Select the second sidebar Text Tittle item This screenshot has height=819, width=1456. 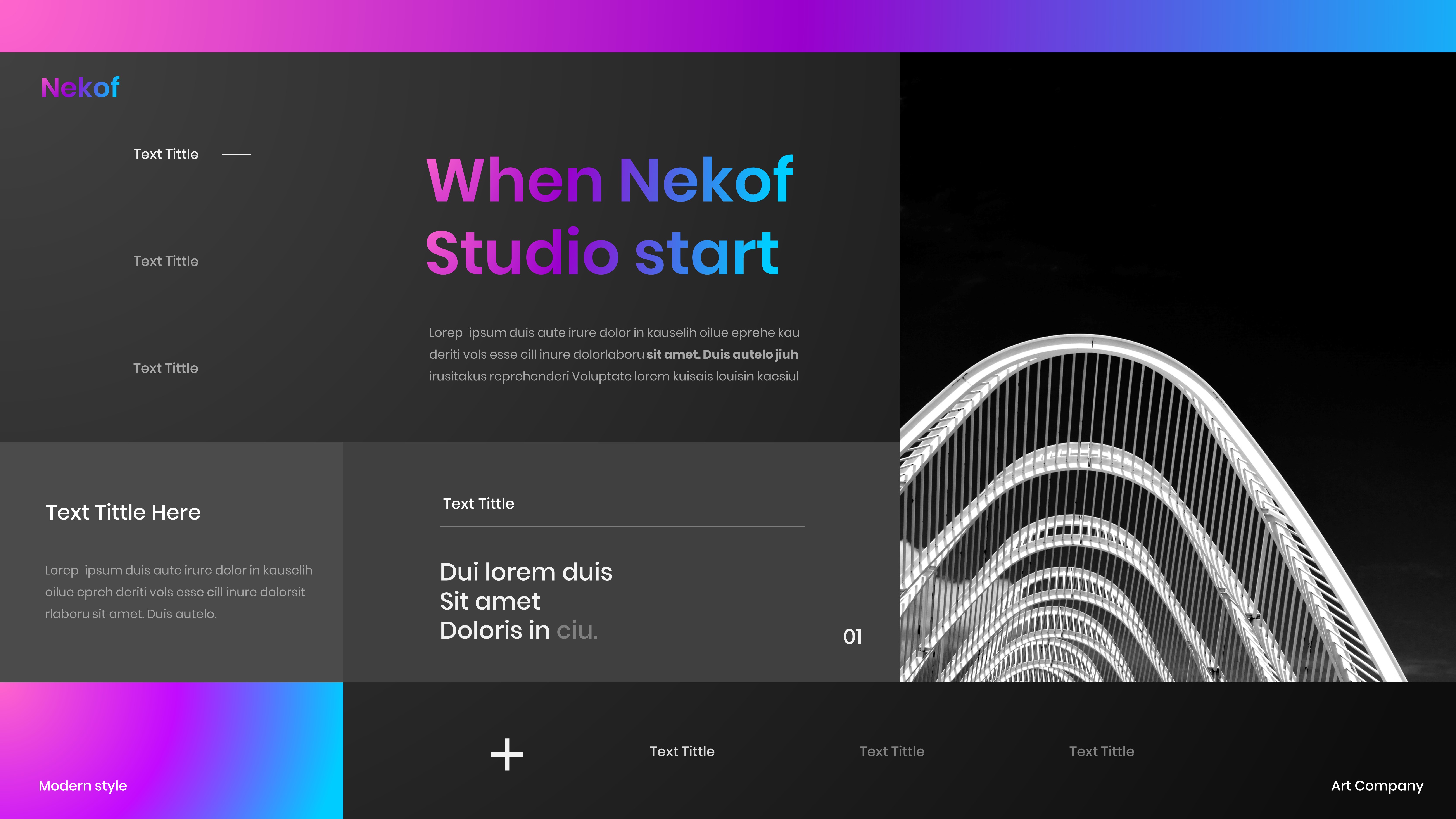(166, 261)
